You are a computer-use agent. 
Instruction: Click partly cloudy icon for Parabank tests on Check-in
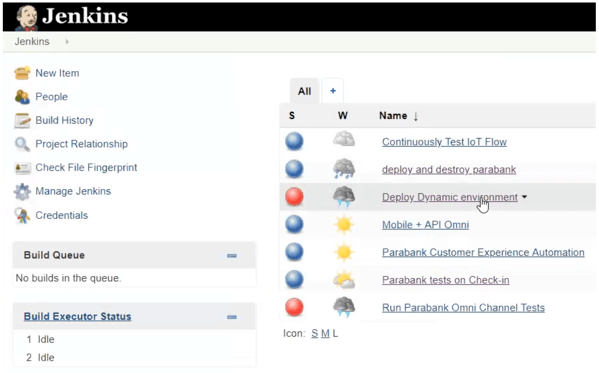pos(344,280)
